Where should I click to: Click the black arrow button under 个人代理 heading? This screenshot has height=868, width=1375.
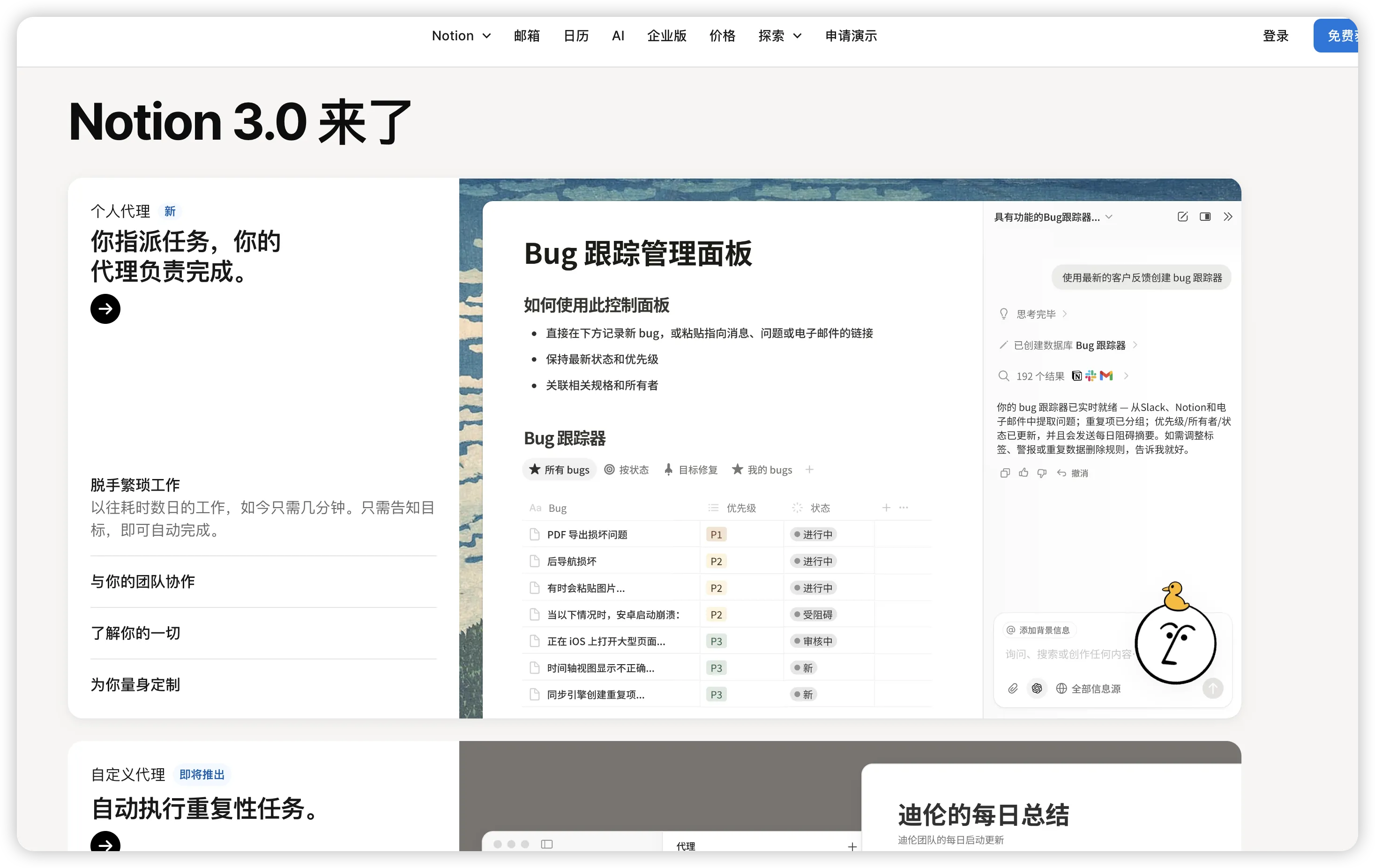point(105,309)
